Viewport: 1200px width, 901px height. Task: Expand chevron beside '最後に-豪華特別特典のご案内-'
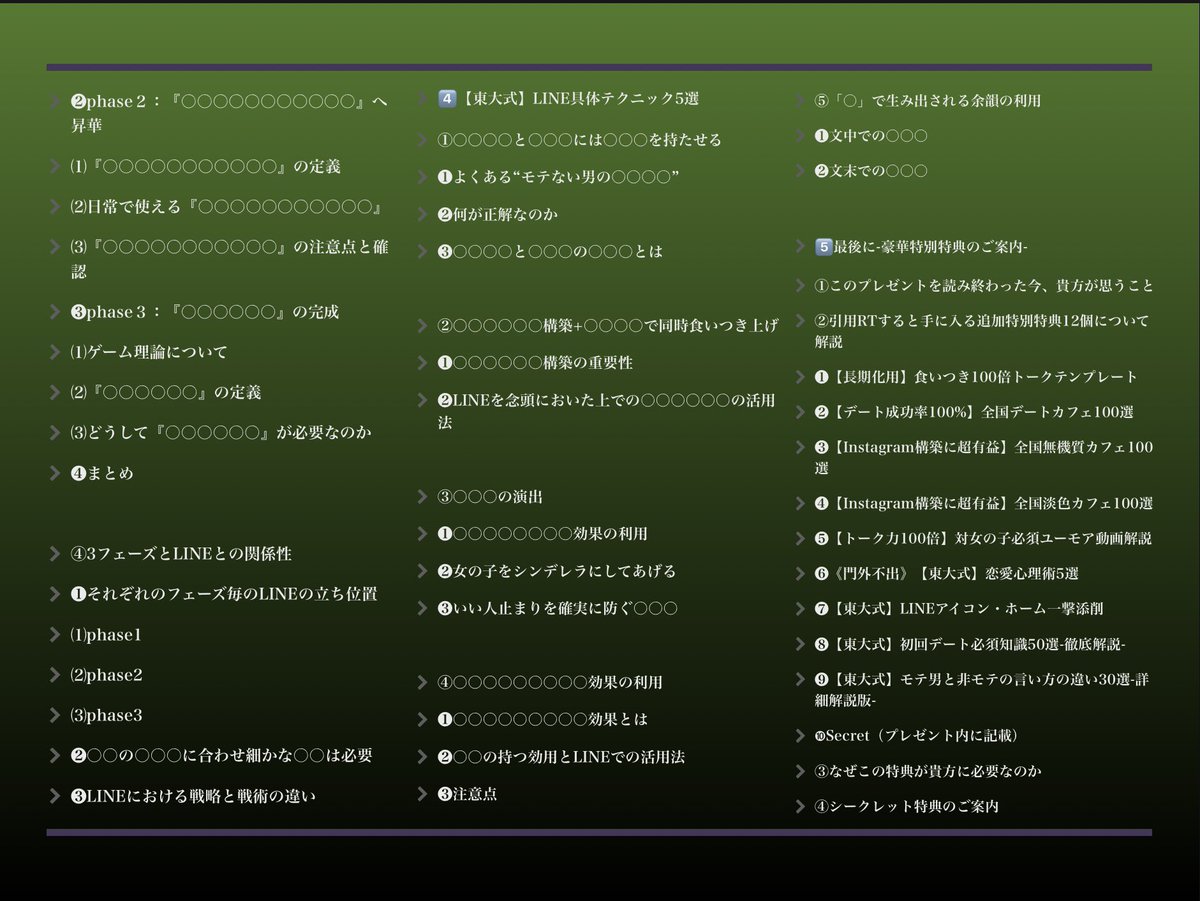tap(800, 246)
